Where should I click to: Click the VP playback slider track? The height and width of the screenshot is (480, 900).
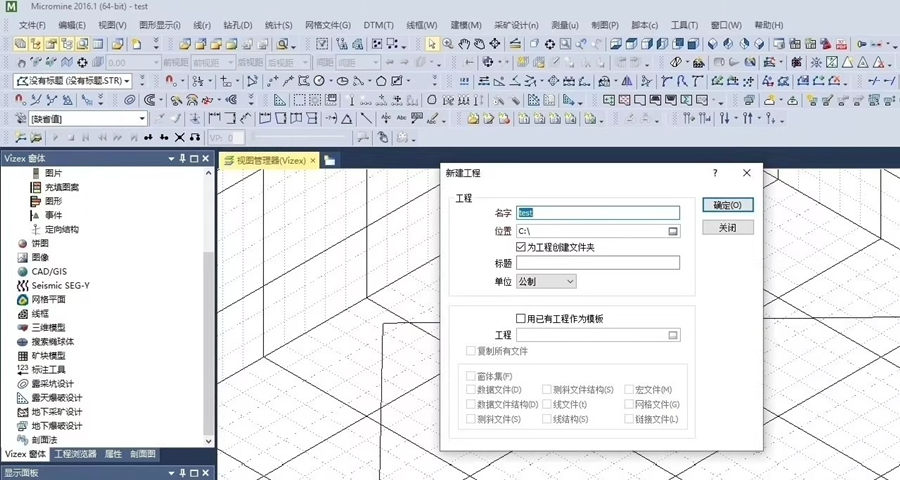300,137
